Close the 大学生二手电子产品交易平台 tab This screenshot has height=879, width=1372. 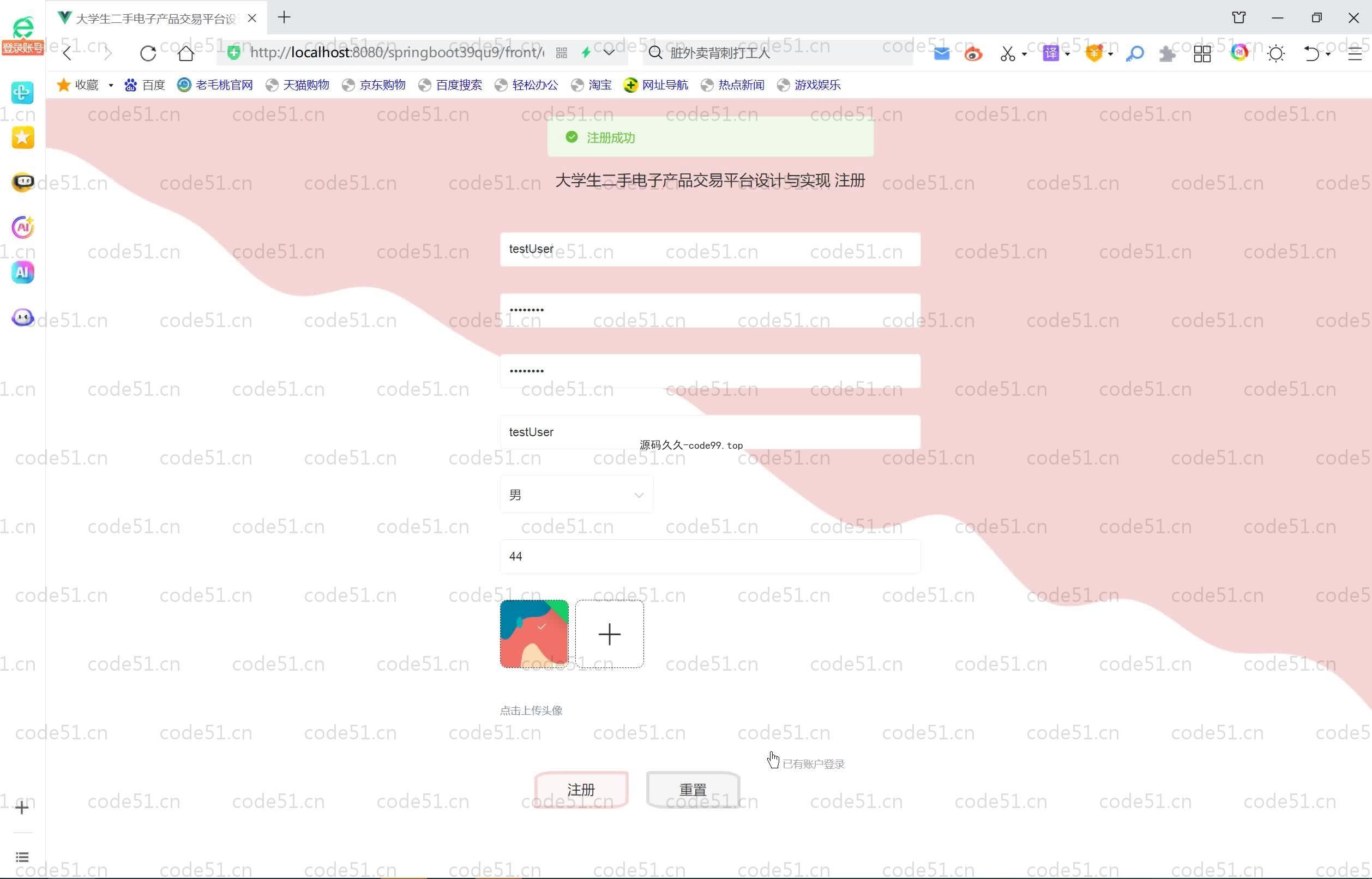[252, 18]
